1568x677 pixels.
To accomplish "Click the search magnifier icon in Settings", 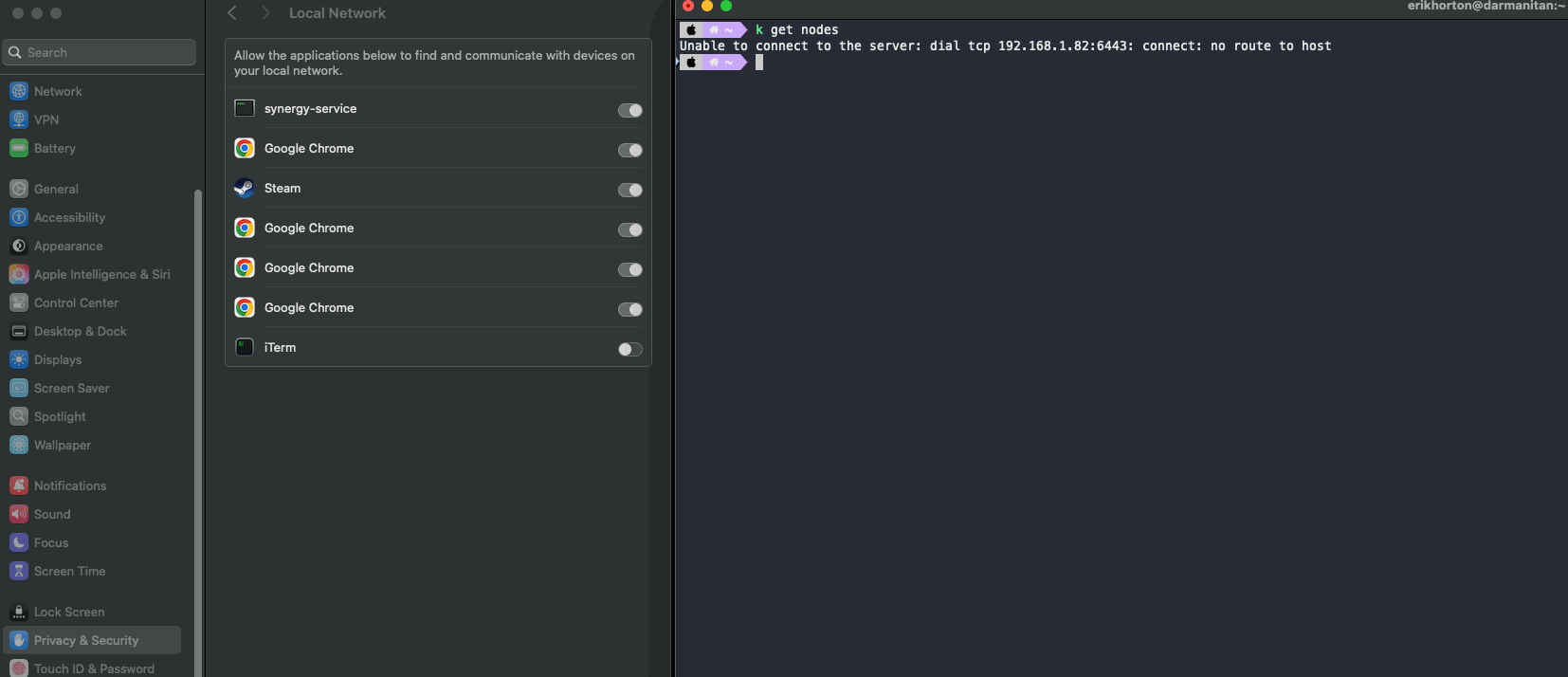I will [x=15, y=52].
